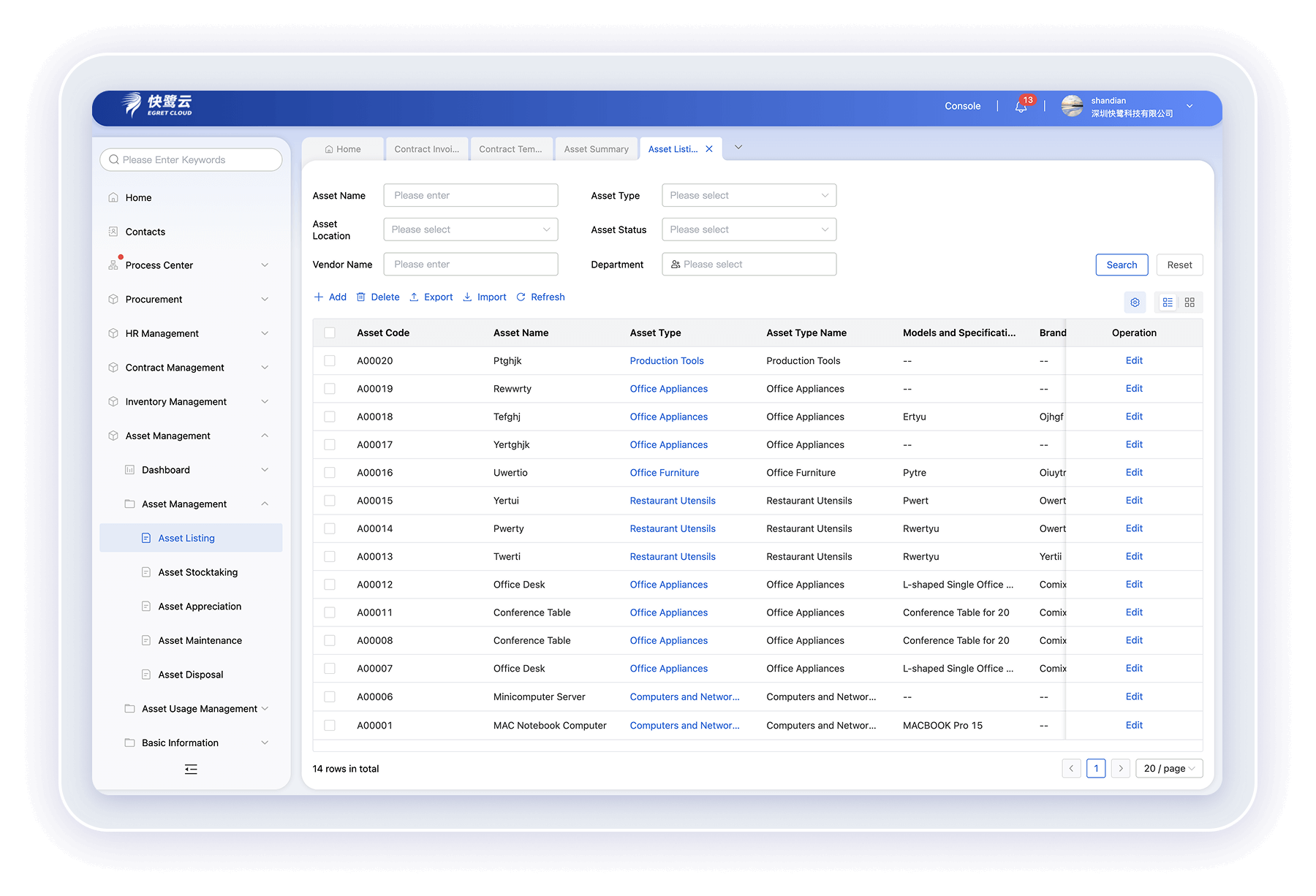This screenshot has width=1316, height=896.
Task: Click the table settings gear icon
Action: 1135,303
